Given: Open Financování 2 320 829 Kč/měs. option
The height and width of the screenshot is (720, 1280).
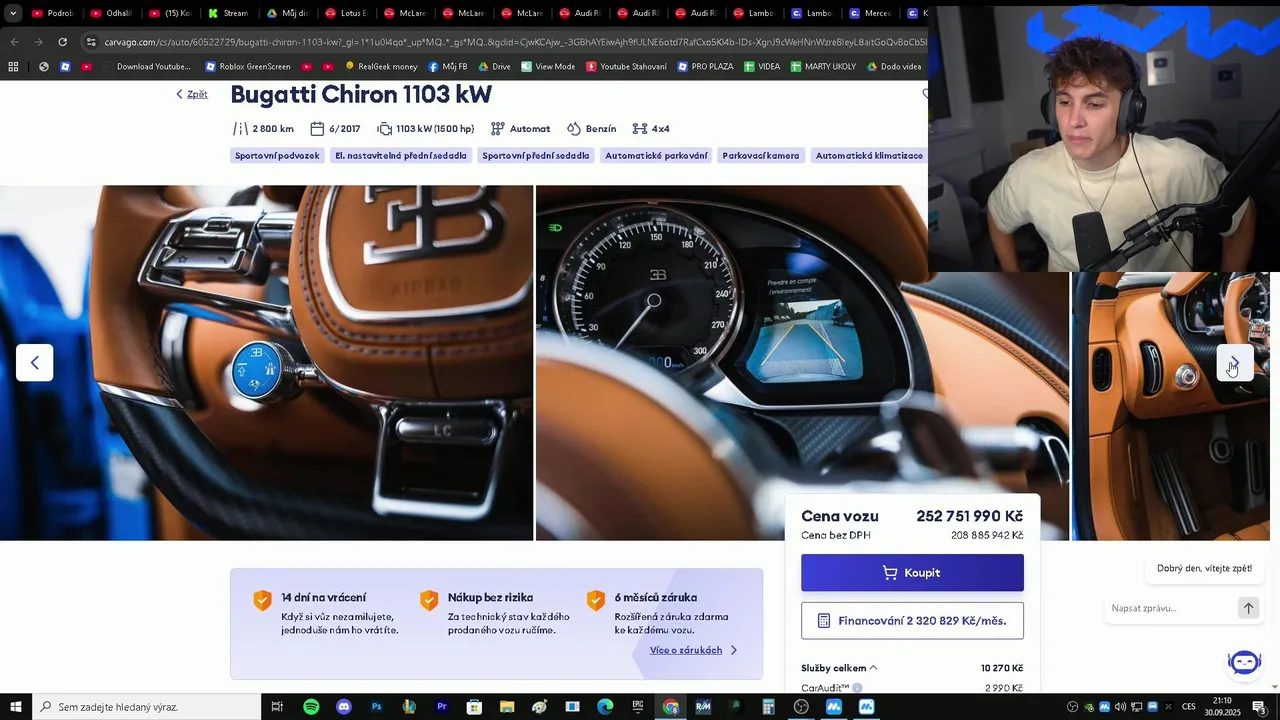Looking at the screenshot, I should tap(912, 621).
